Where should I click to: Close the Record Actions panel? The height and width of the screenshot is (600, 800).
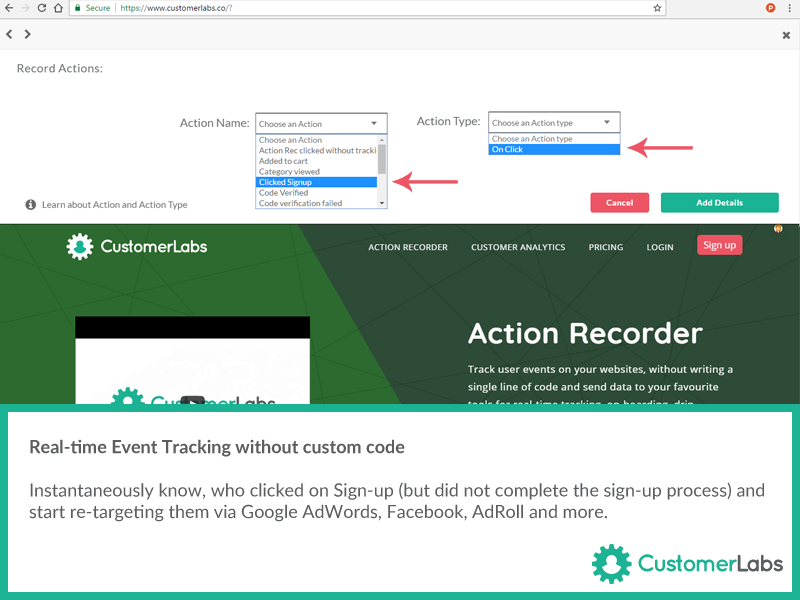click(786, 35)
